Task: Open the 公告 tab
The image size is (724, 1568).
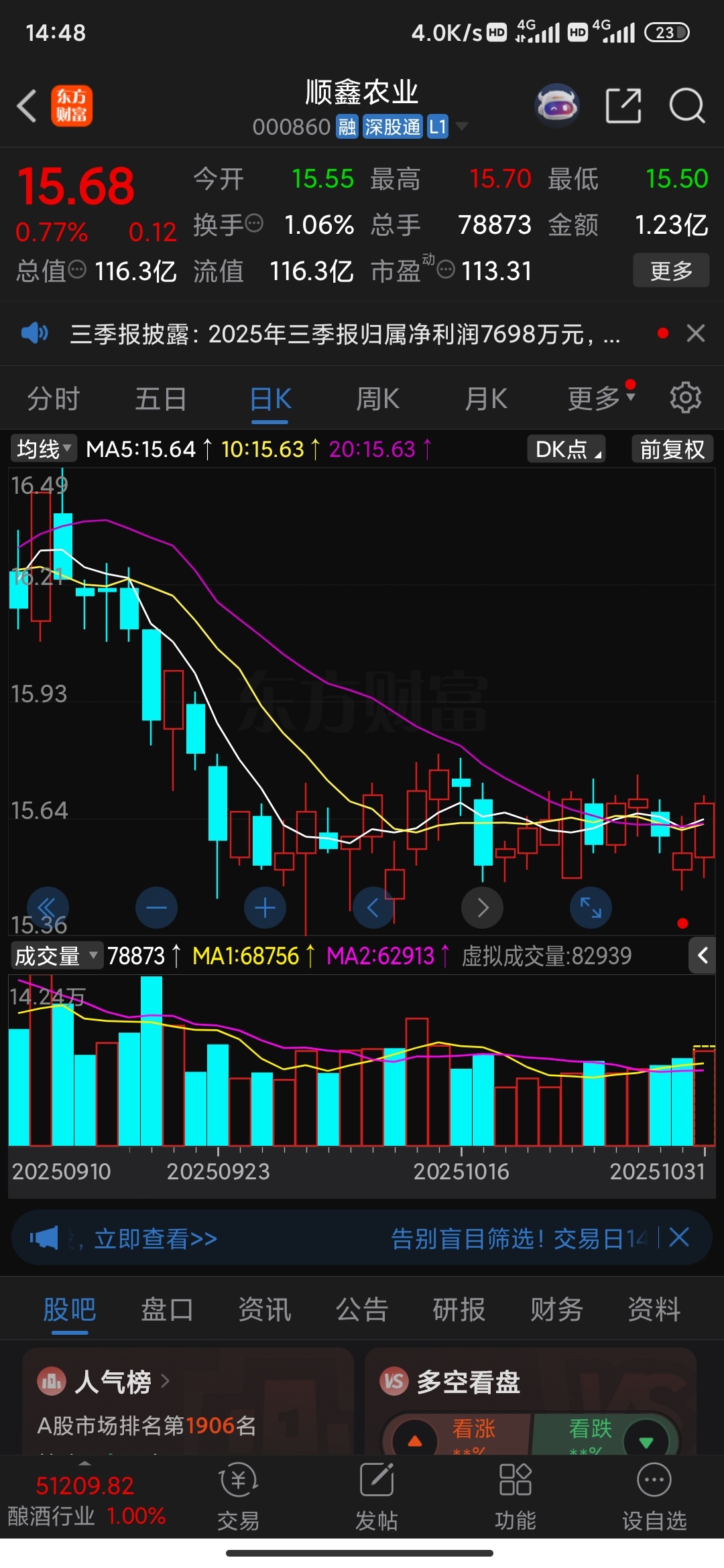Action: point(362,1309)
